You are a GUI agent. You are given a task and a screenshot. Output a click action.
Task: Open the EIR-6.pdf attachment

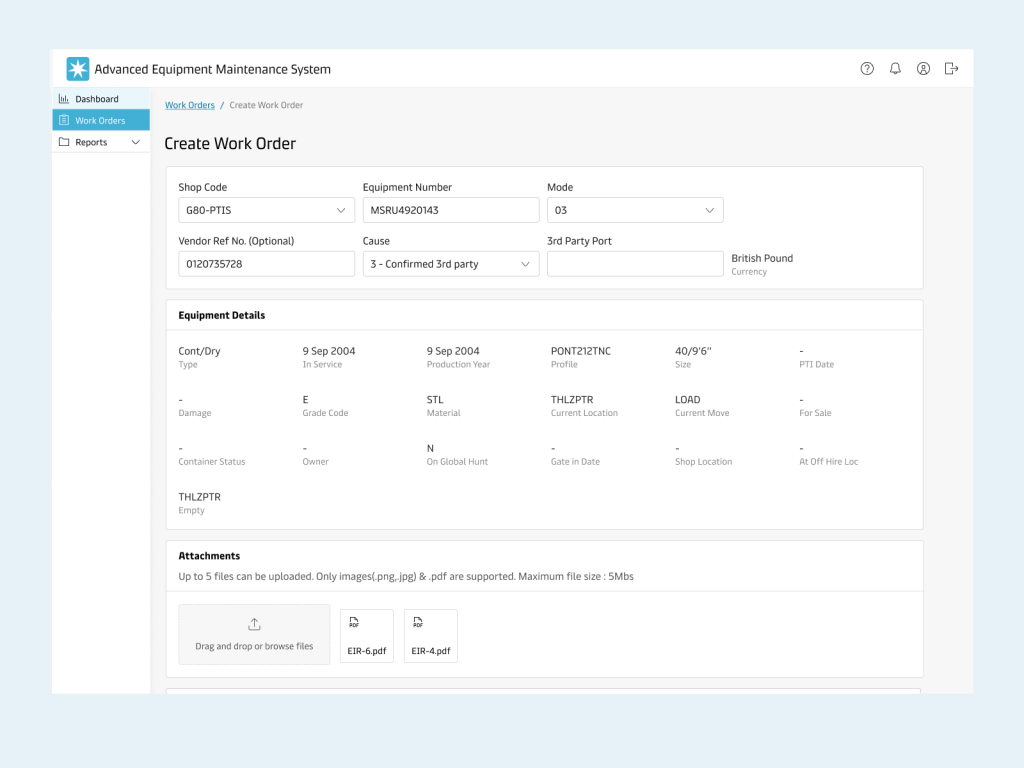[x=367, y=636]
